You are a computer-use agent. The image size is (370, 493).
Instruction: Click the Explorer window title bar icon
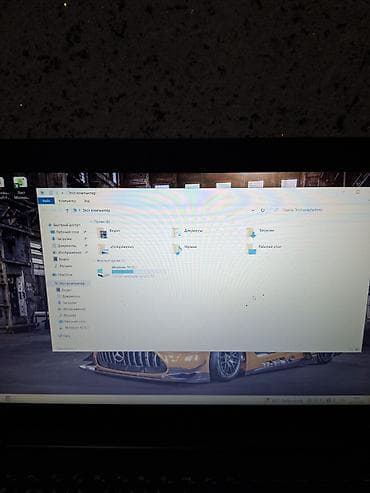pos(42,193)
